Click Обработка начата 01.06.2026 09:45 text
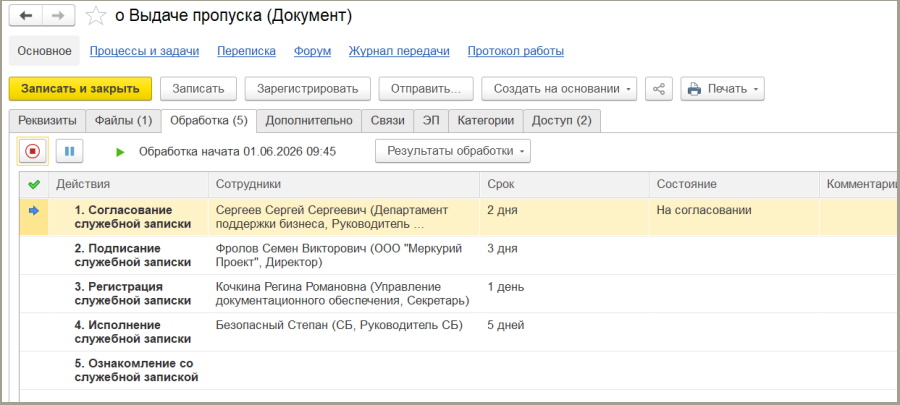Image resolution: width=900 pixels, height=405 pixels. pos(238,152)
